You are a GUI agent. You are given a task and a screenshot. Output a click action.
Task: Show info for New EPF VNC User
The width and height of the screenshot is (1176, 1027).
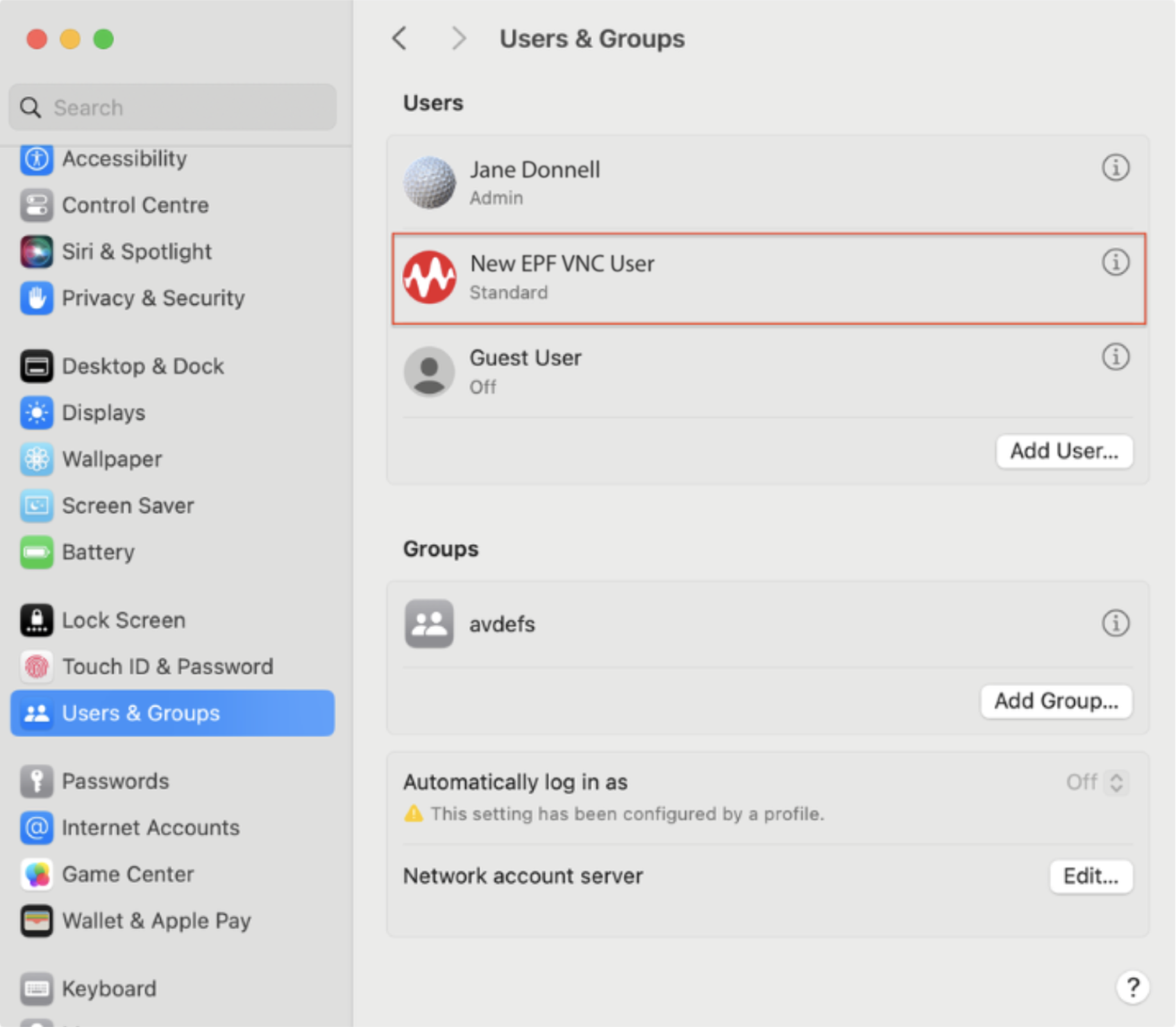coord(1116,262)
